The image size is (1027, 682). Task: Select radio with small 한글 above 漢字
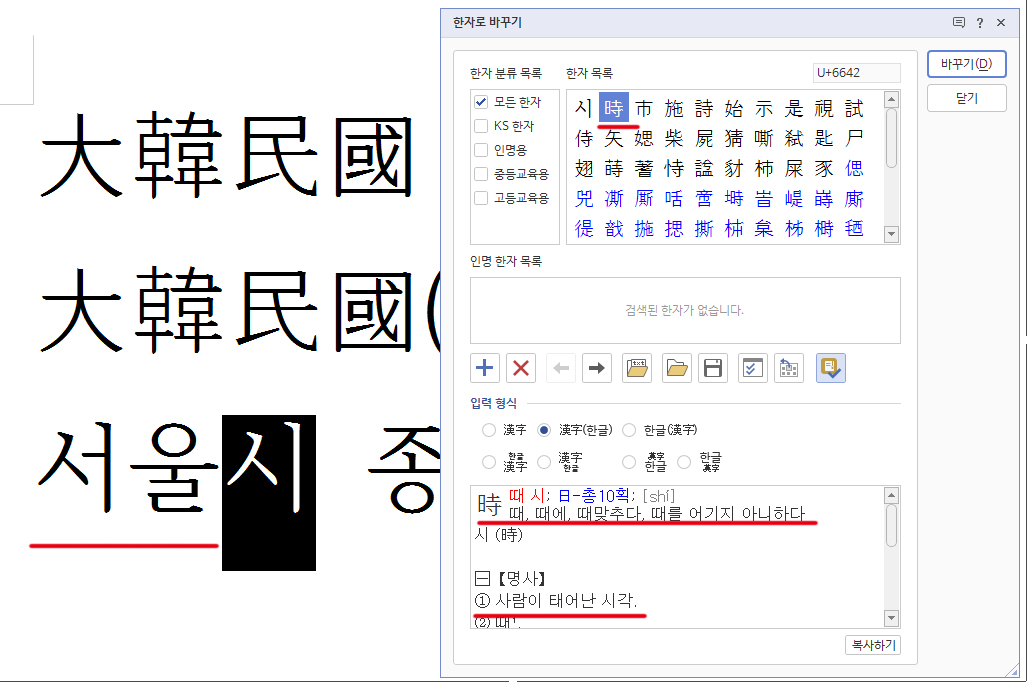[489, 462]
